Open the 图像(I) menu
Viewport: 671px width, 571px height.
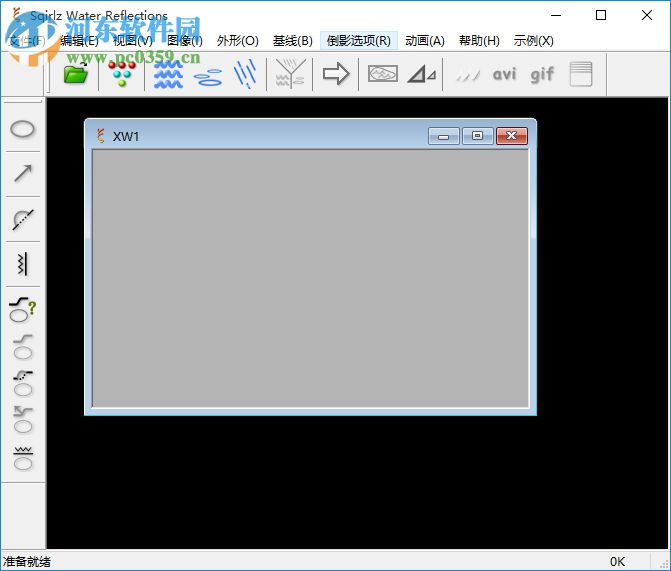click(184, 41)
